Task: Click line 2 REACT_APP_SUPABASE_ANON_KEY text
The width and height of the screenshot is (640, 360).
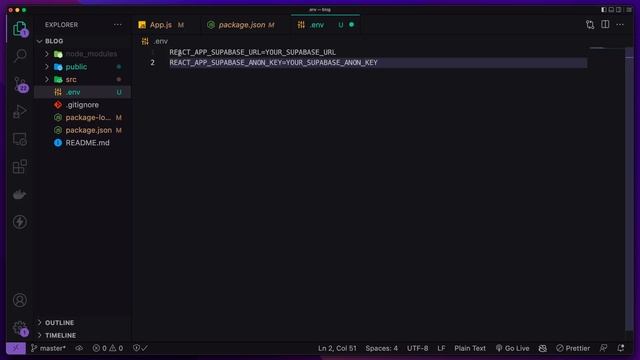Action: tap(273, 62)
